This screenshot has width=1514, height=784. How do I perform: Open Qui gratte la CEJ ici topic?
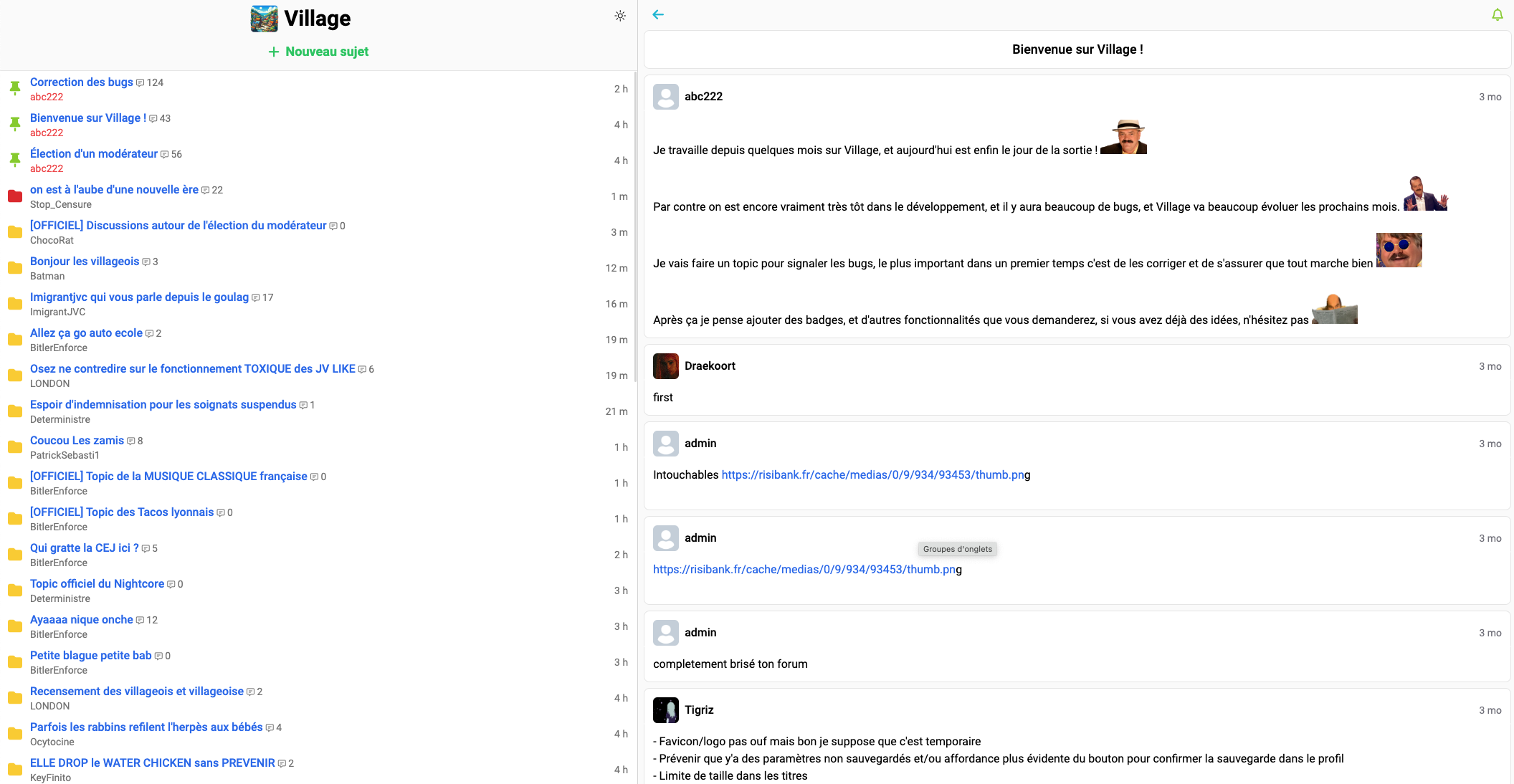pyautogui.click(x=84, y=548)
